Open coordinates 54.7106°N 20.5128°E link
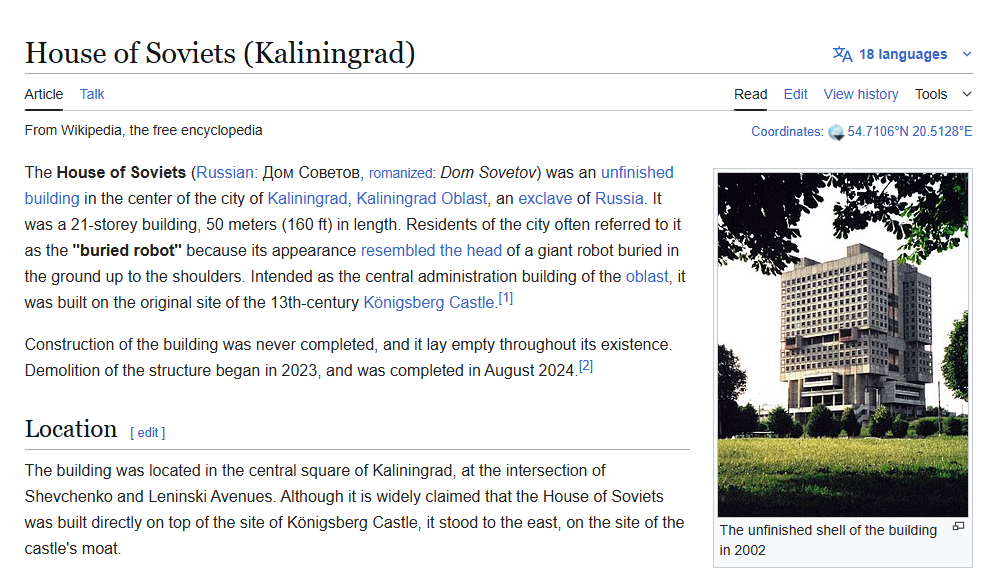 (909, 131)
